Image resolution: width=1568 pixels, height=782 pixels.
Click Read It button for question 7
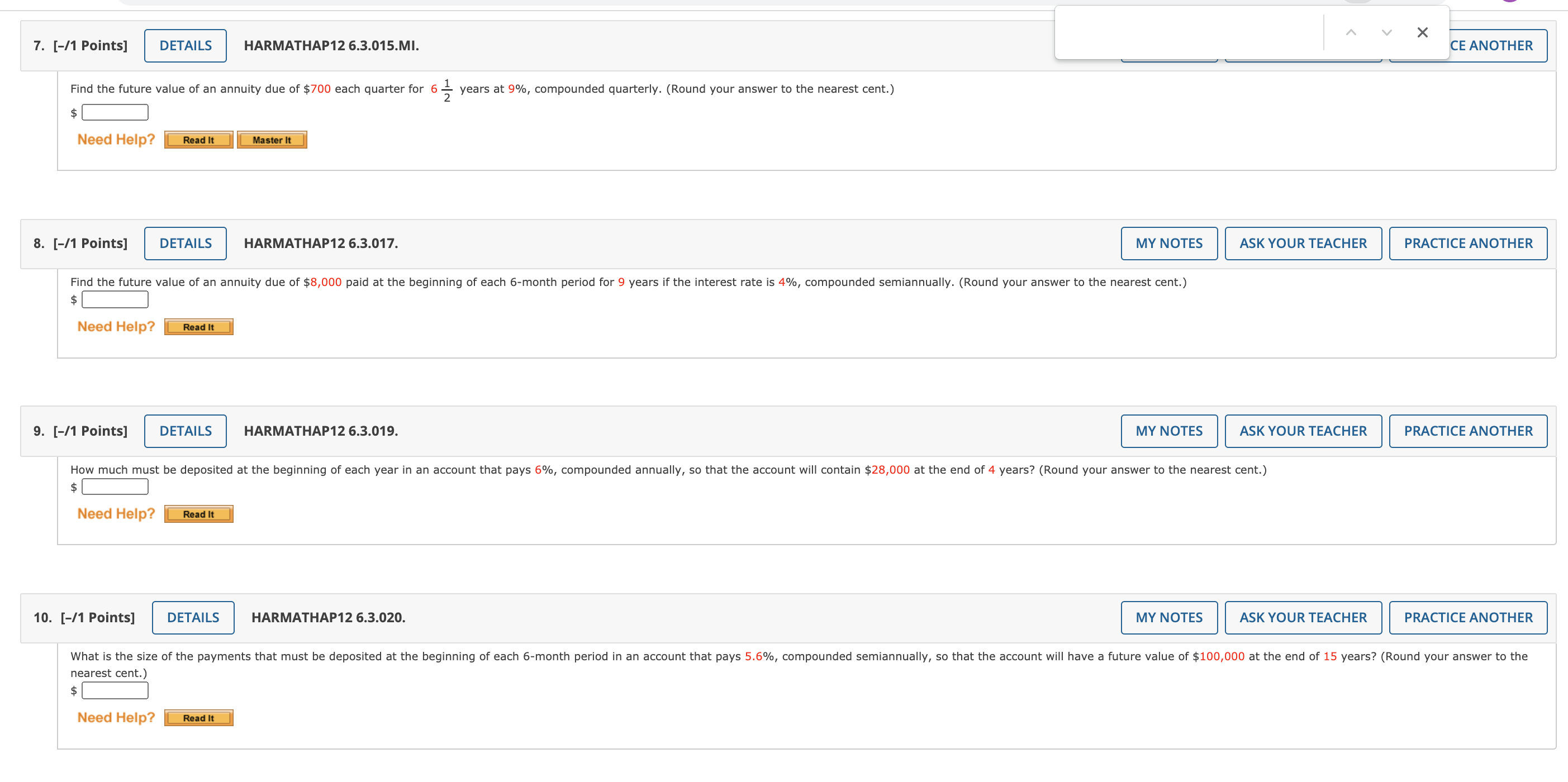click(198, 140)
